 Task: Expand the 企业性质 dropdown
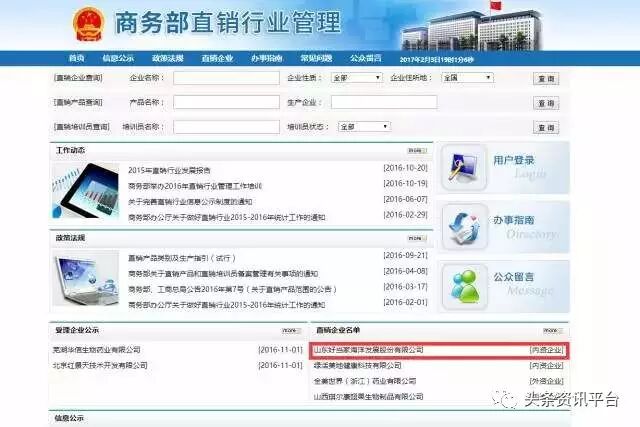click(x=357, y=78)
